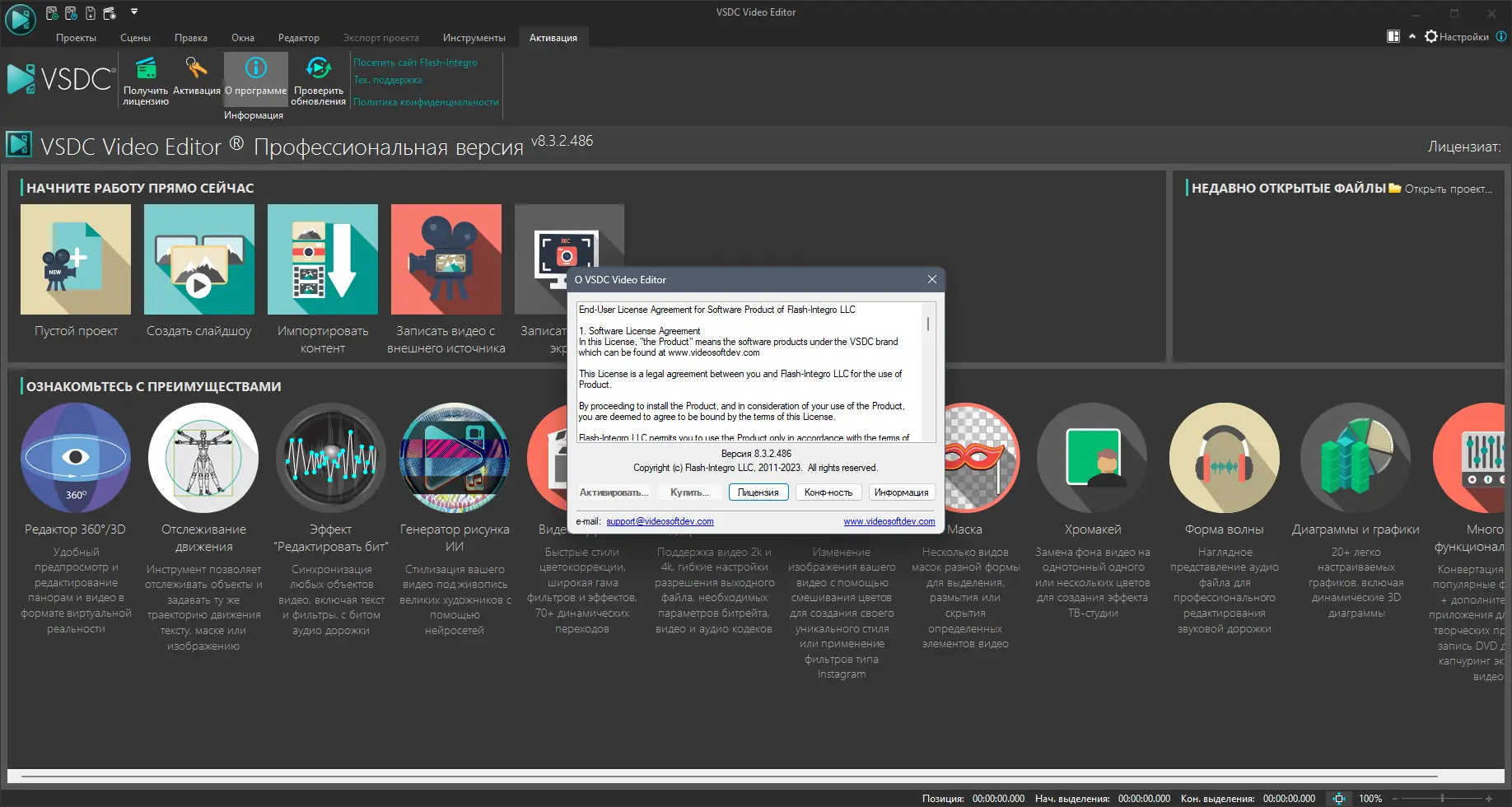Image resolution: width=1512 pixels, height=807 pixels.
Task: Click Открыть проект folder link
Action: 1440,189
